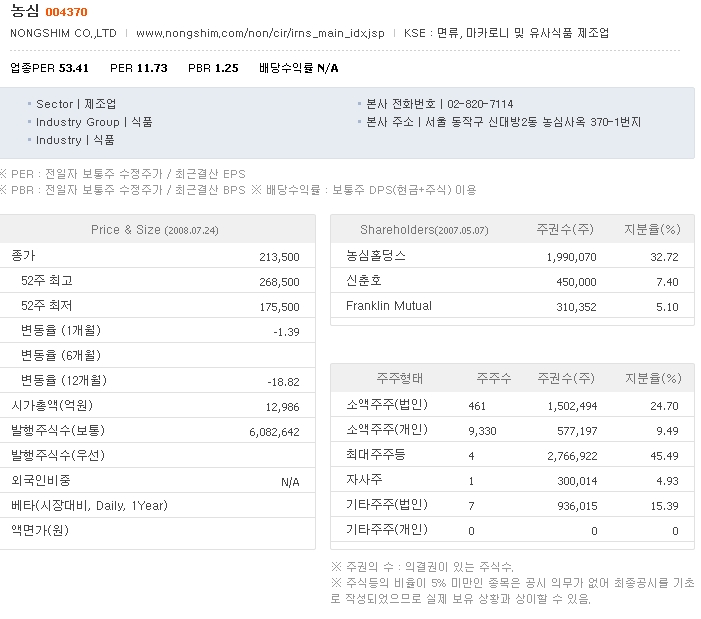Click the PER calculation footnote line
This screenshot has height=619, width=701.
point(123,174)
